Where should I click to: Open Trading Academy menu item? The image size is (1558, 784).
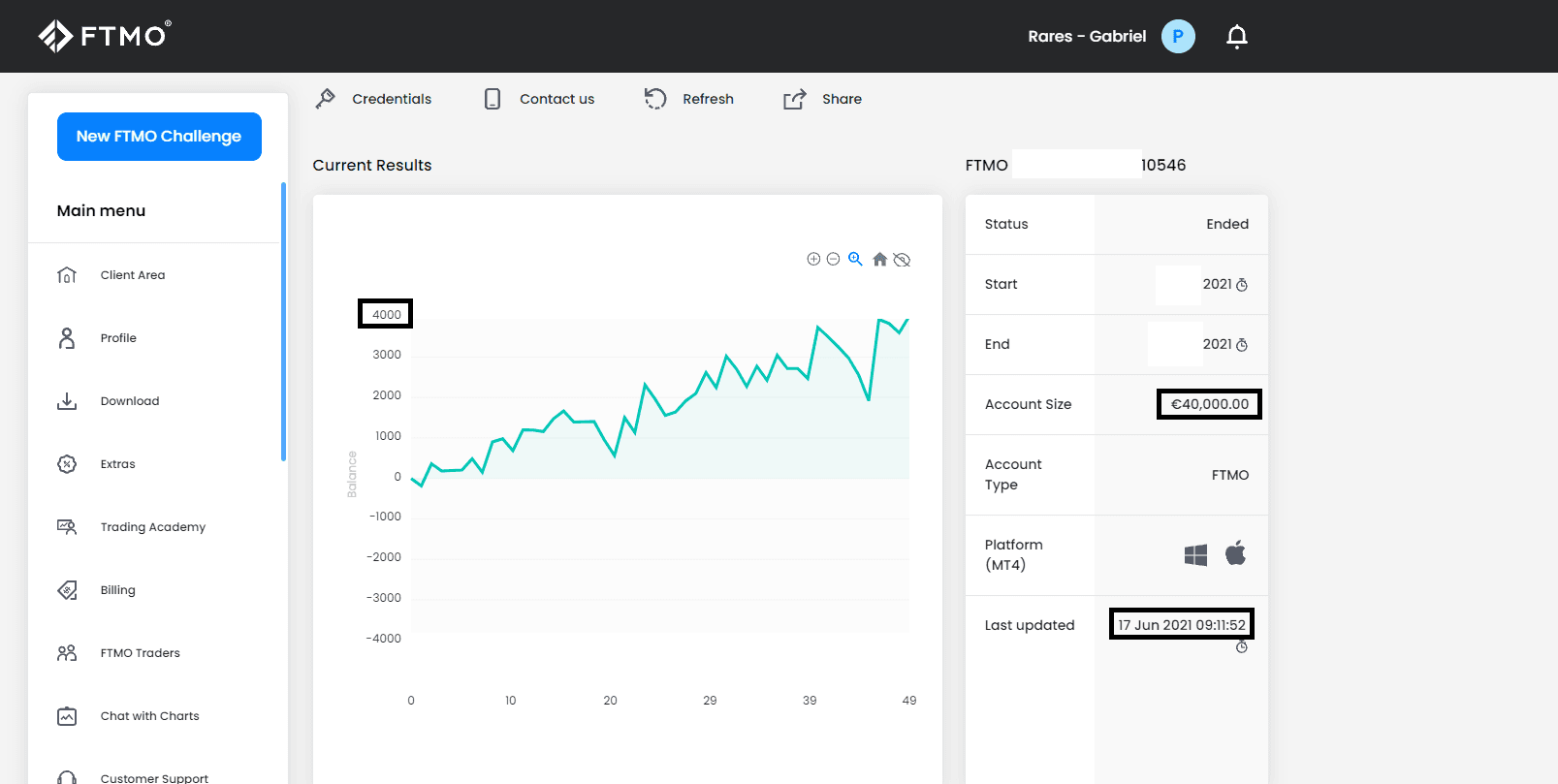[153, 527]
